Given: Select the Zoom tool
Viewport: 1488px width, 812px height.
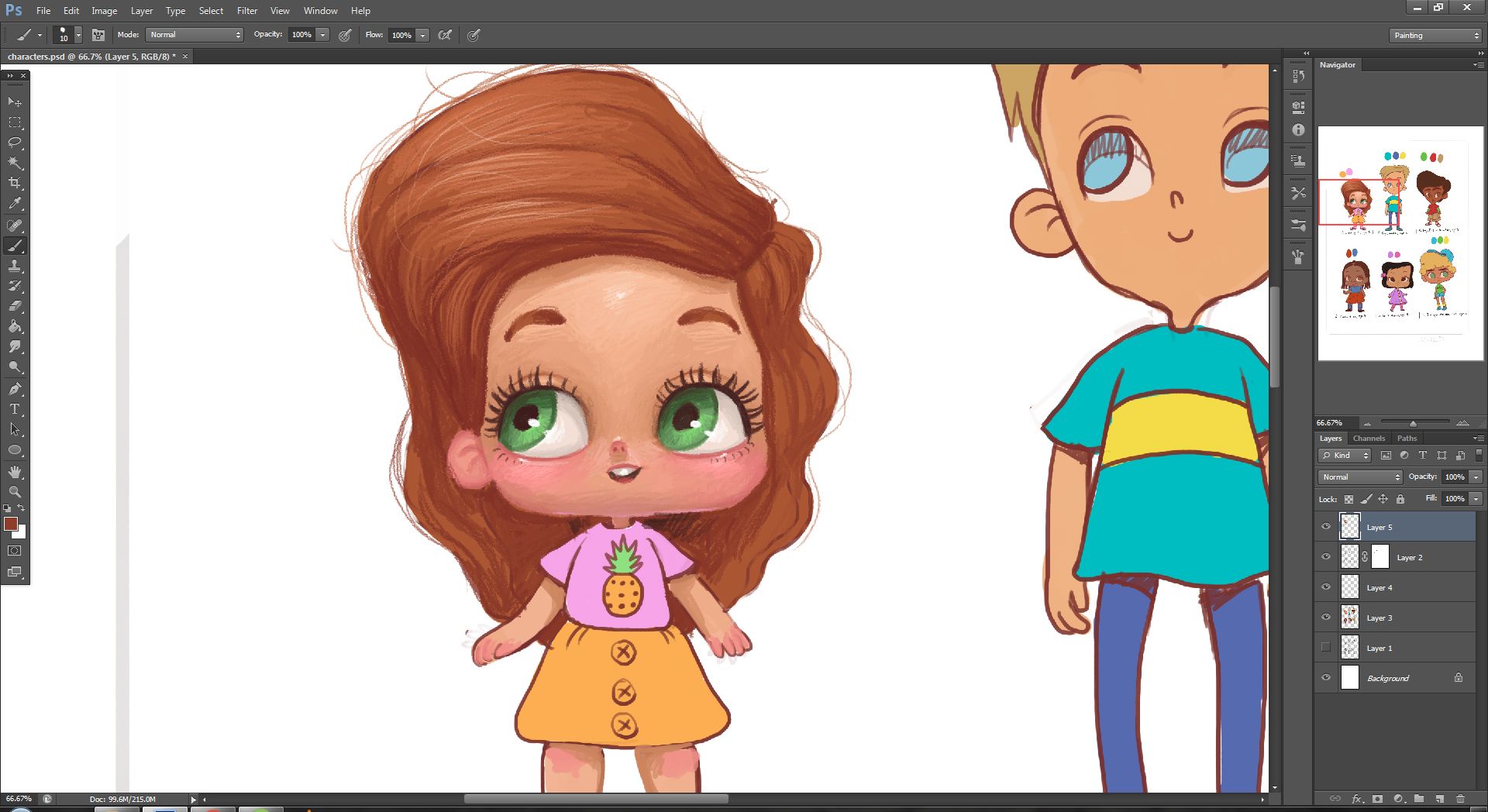Looking at the screenshot, I should pos(15,492).
